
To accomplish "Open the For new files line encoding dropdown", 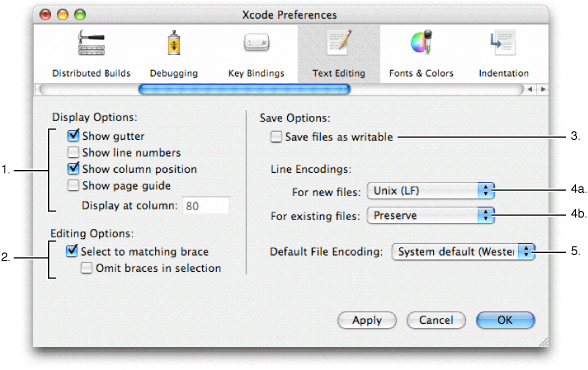I will pyautogui.click(x=431, y=191).
